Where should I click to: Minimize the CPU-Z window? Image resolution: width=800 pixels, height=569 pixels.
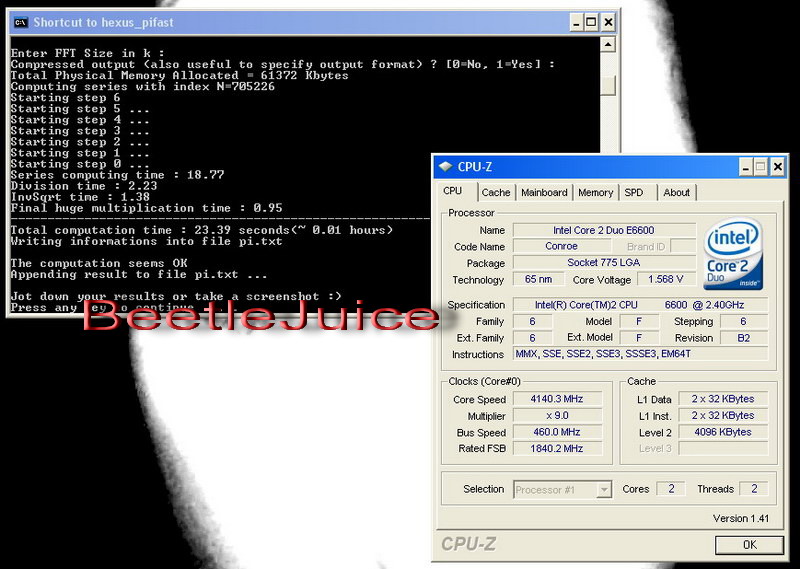[746, 167]
